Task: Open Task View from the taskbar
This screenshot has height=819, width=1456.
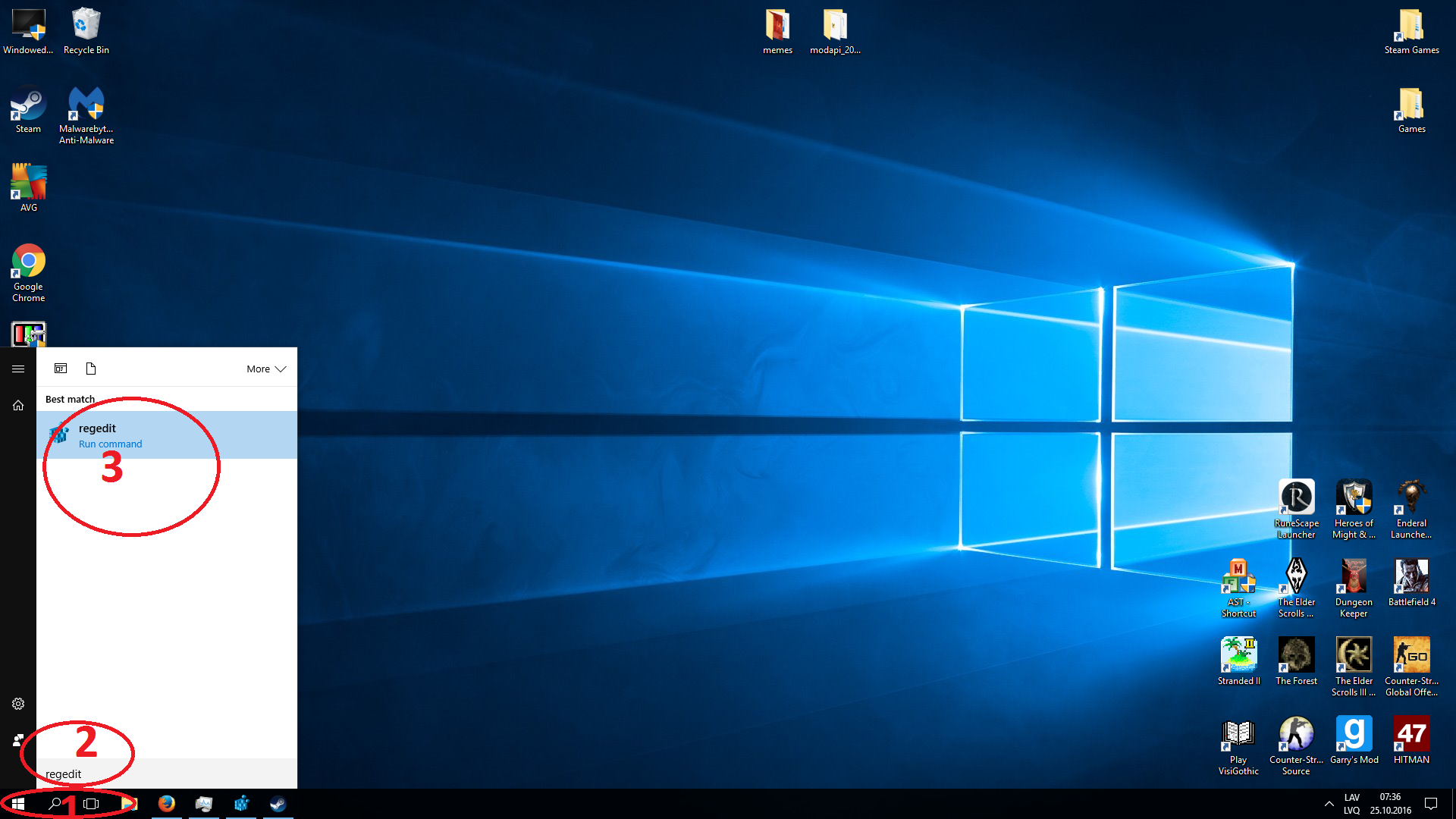Action: click(91, 804)
